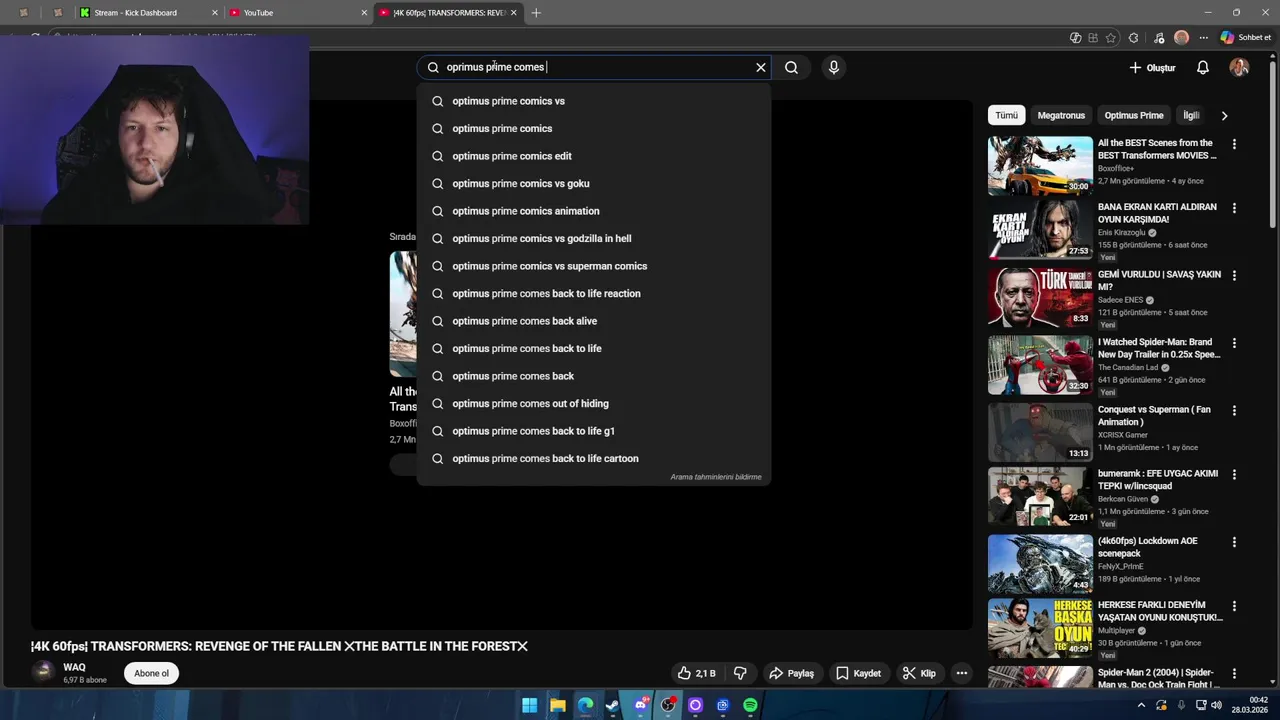Choose suggestion "optimus prime comics animation"
This screenshot has height=720, width=1280.
click(594, 211)
